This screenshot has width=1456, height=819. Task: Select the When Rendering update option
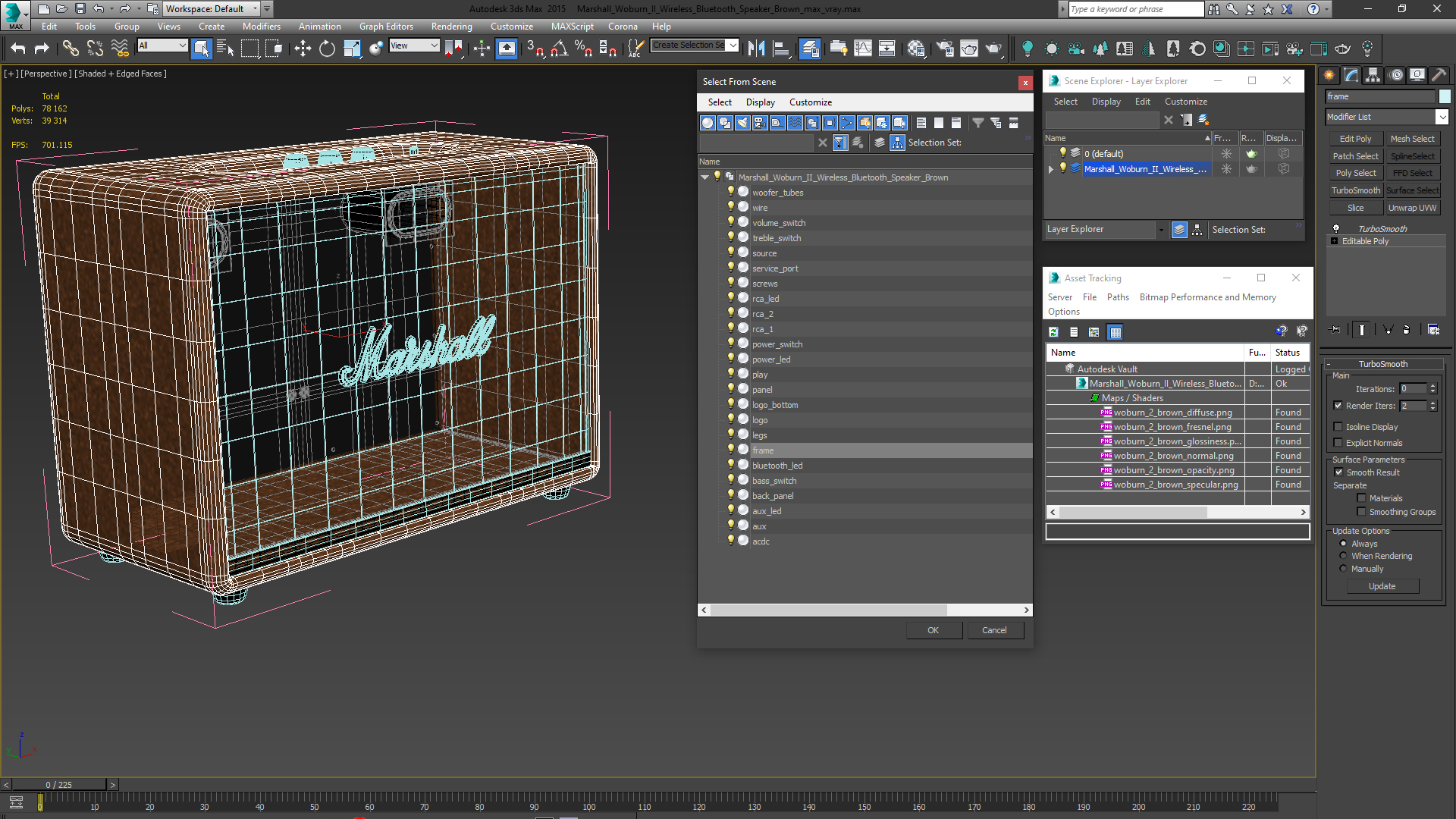(1343, 556)
